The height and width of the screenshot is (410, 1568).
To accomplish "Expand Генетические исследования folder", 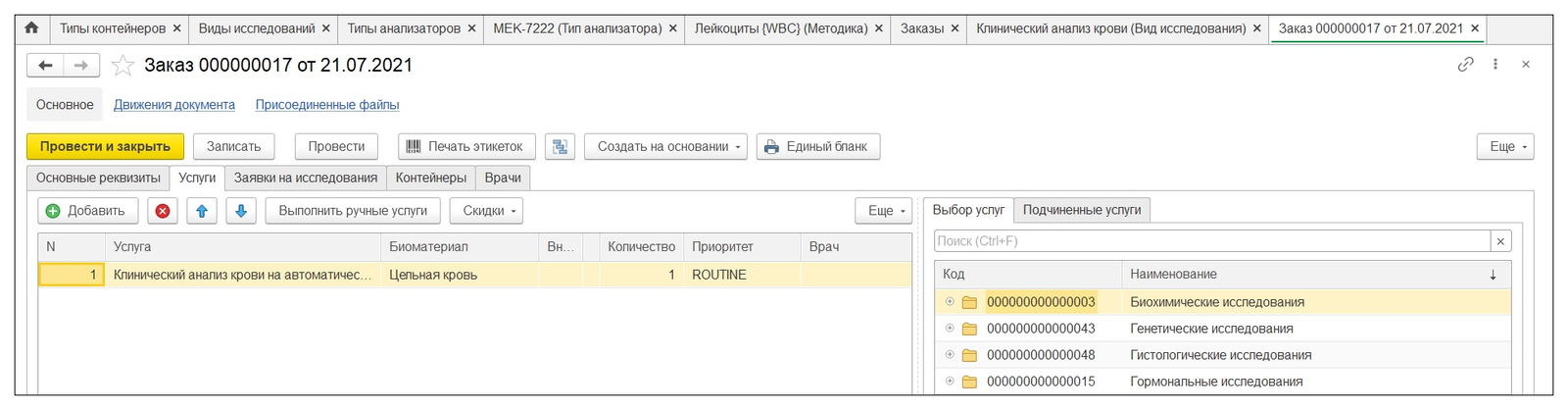I will pos(950,329).
